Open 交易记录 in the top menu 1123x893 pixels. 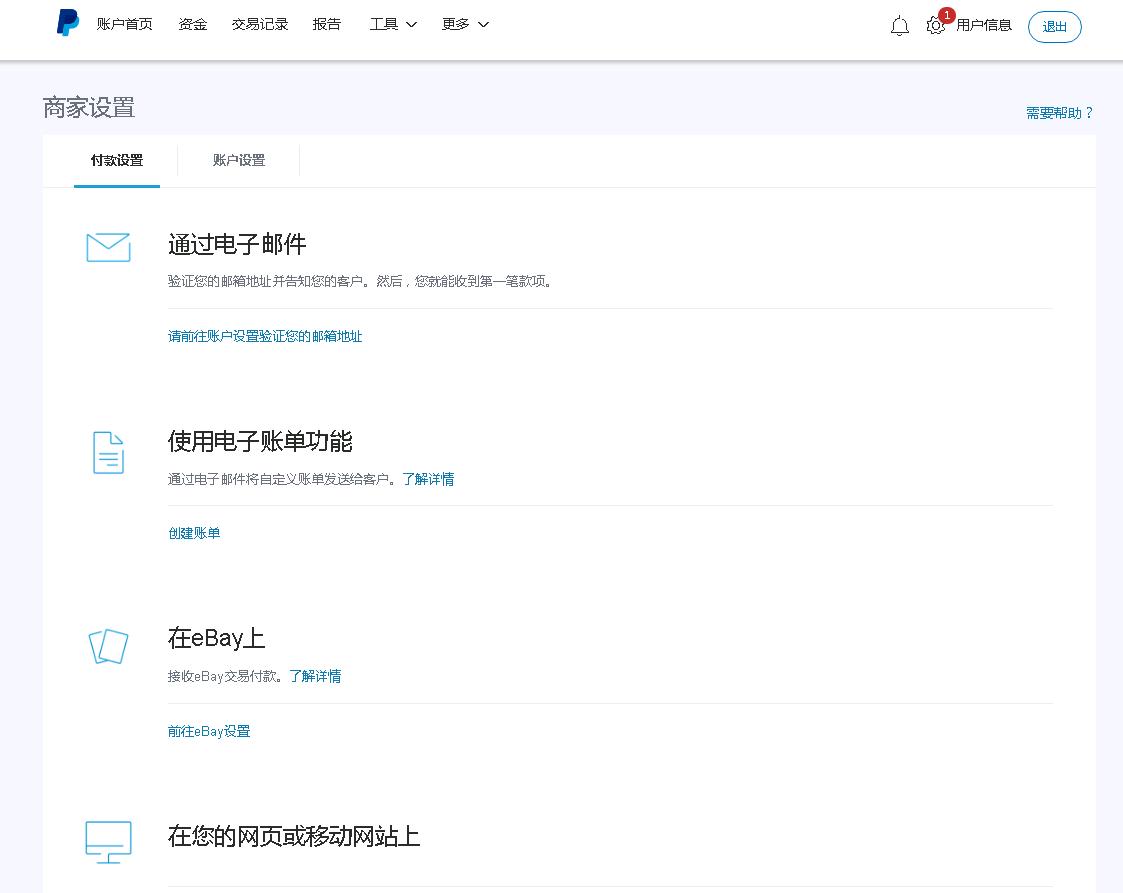(259, 24)
